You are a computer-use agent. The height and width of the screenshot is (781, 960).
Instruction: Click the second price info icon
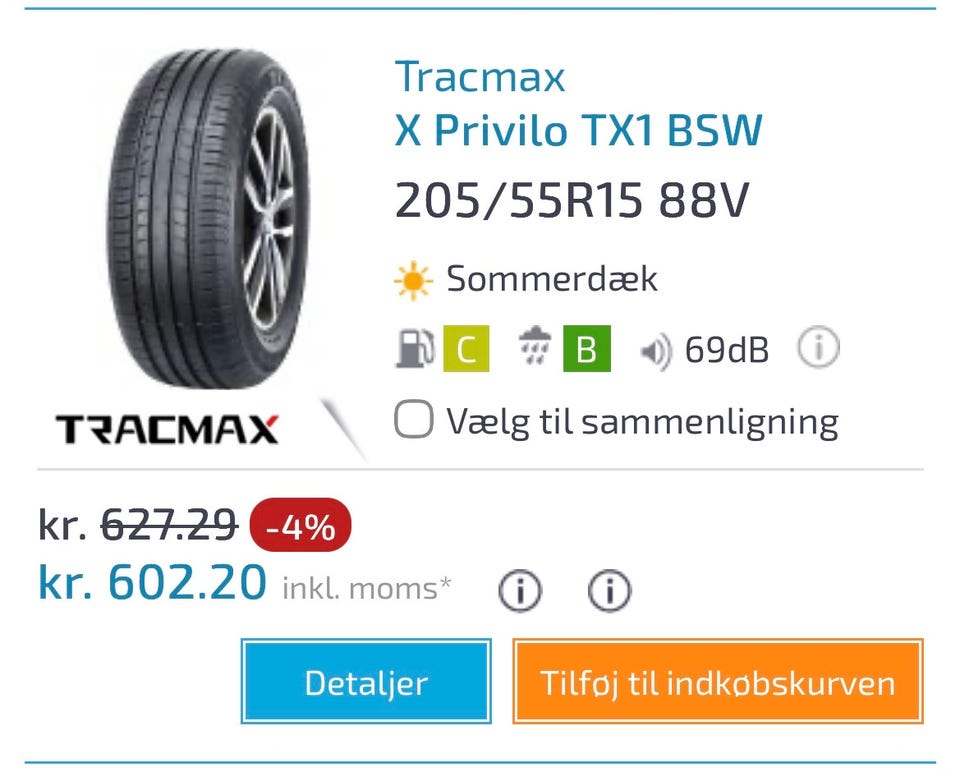coord(609,592)
